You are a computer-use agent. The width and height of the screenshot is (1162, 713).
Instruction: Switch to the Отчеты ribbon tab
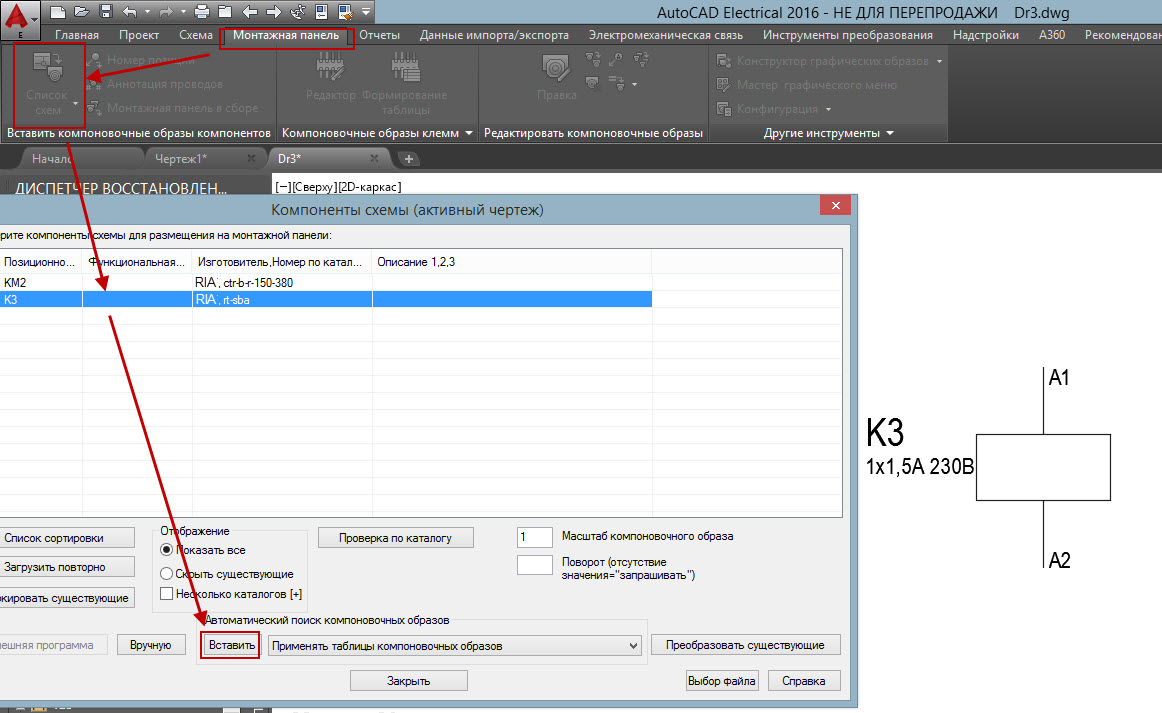[x=379, y=35]
